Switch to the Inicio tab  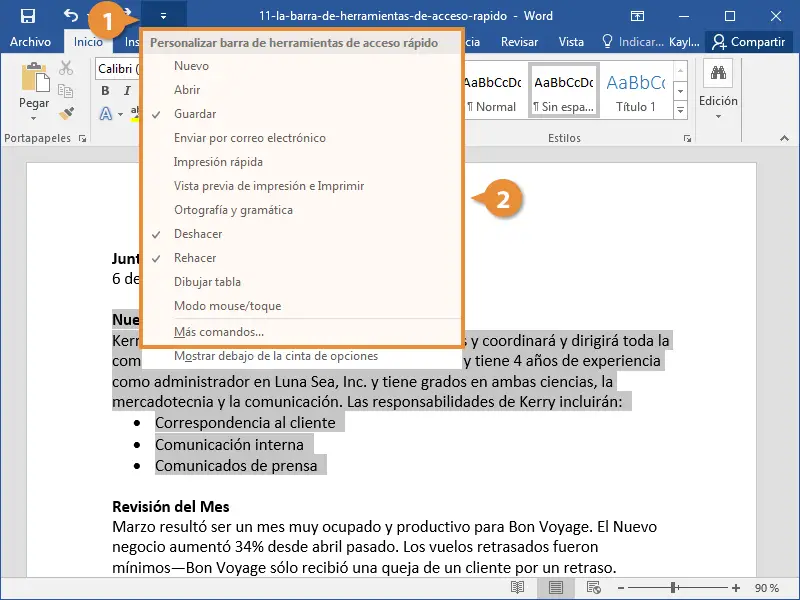point(88,42)
